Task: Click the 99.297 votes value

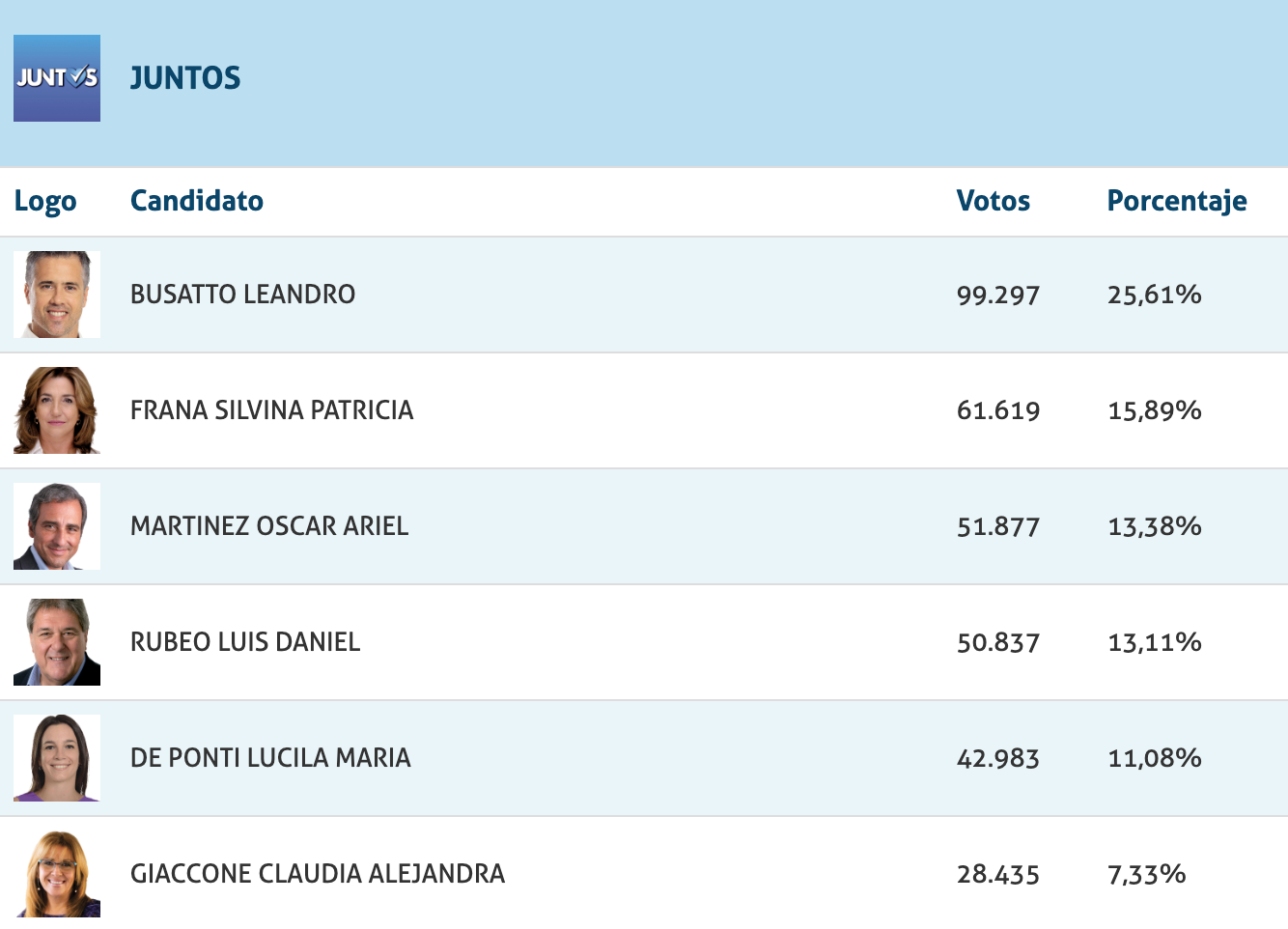Action: coord(998,295)
